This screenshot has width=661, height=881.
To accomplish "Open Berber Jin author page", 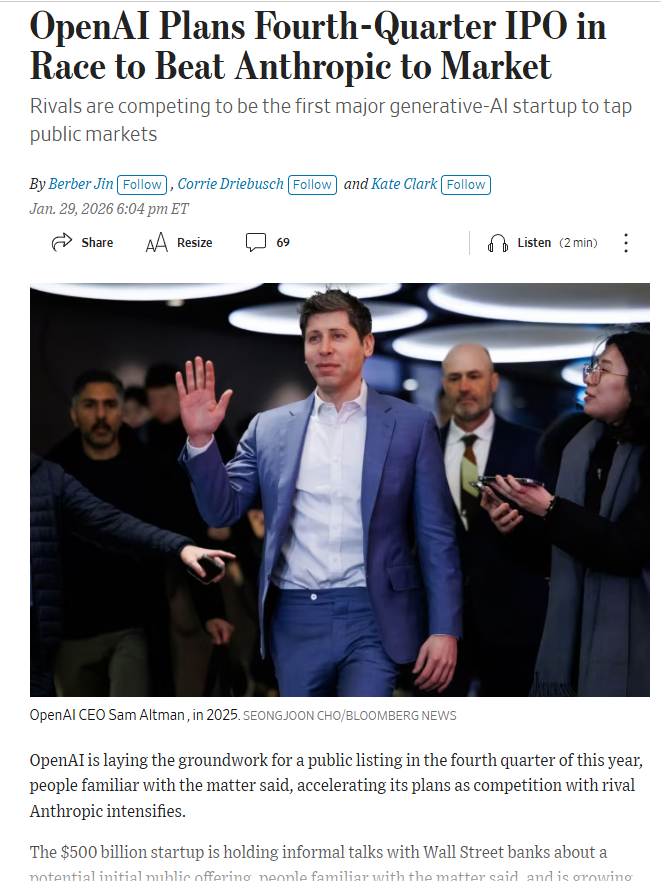I will coord(81,184).
